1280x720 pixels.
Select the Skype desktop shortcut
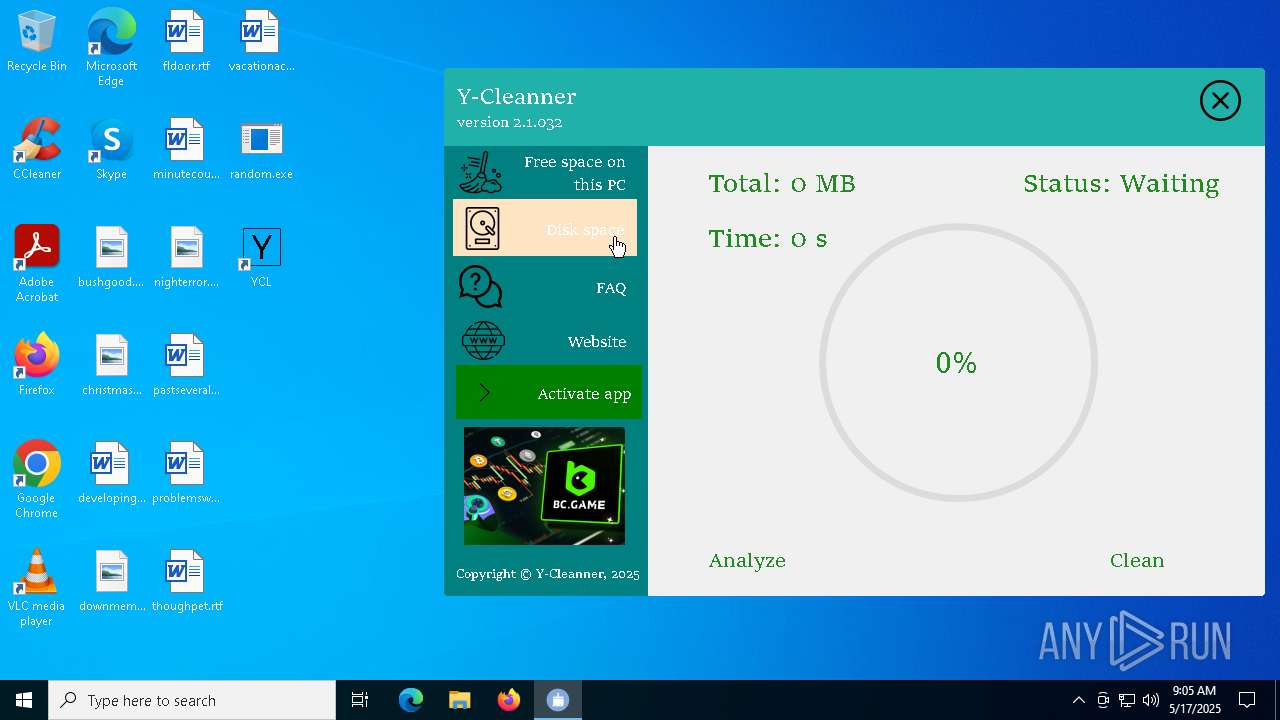click(x=111, y=149)
